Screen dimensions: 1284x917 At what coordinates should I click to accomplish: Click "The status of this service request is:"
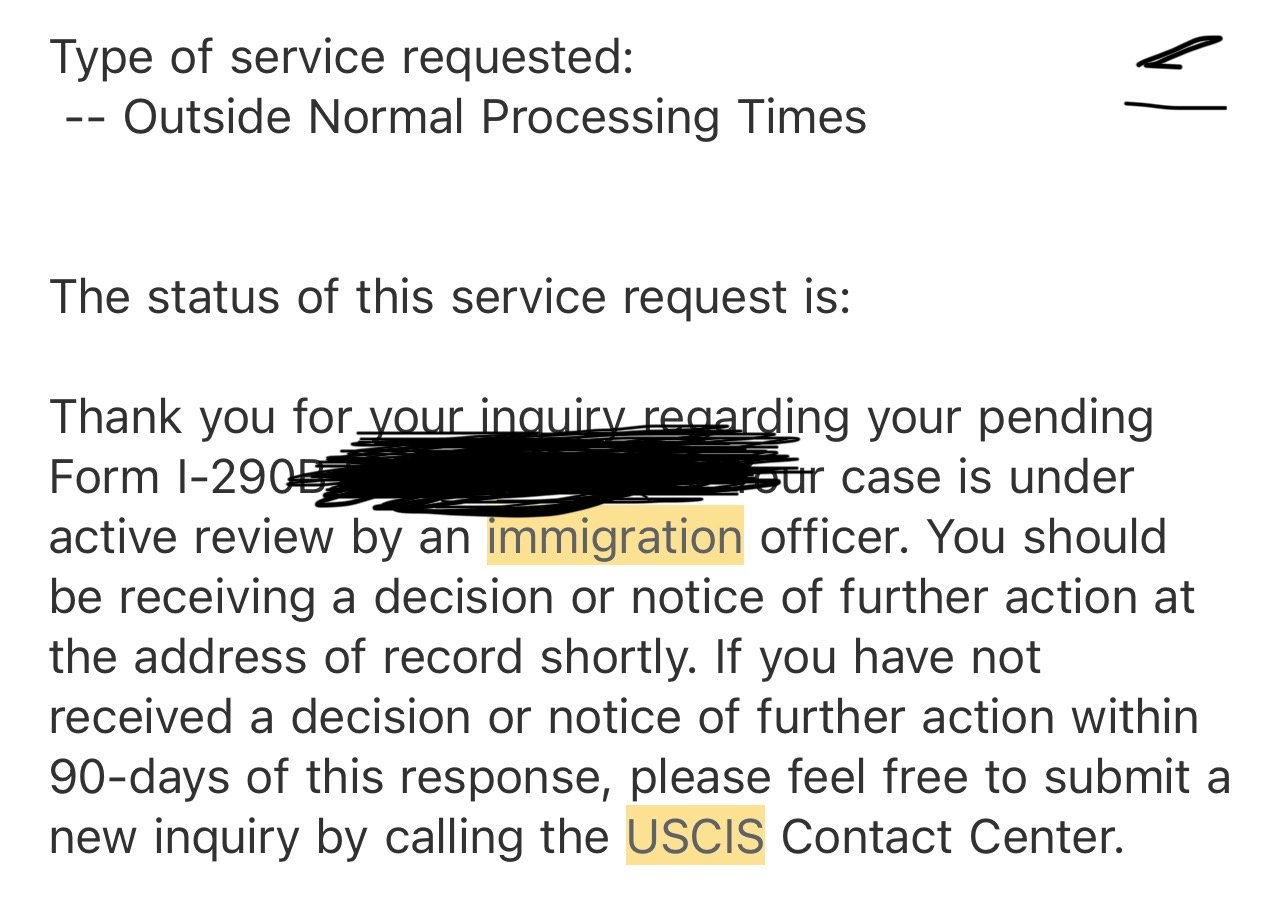(x=450, y=298)
